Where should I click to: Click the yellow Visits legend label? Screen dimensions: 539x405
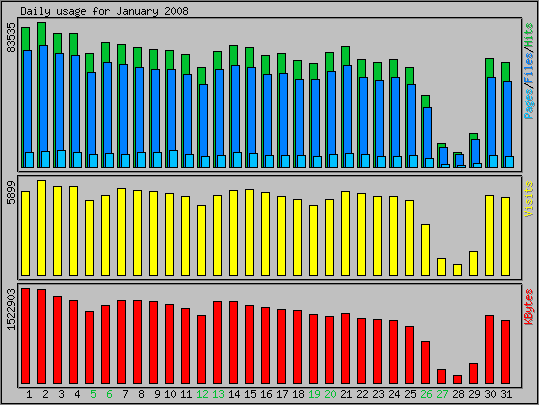529,199
